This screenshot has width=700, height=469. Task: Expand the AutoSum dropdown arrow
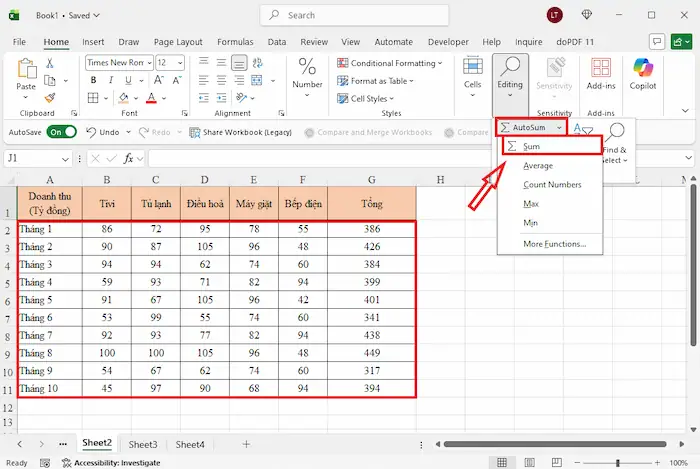click(560, 128)
